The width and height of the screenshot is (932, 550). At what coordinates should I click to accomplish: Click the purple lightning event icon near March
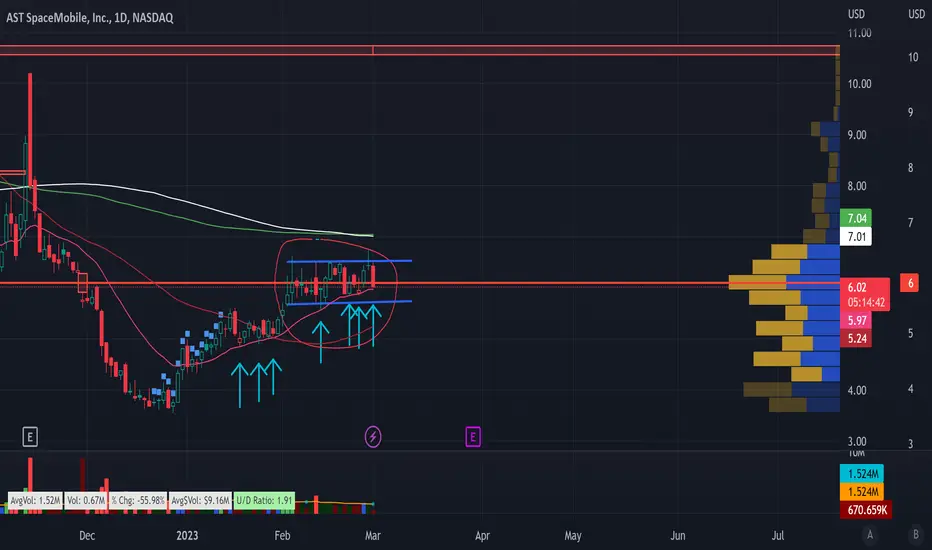(373, 437)
